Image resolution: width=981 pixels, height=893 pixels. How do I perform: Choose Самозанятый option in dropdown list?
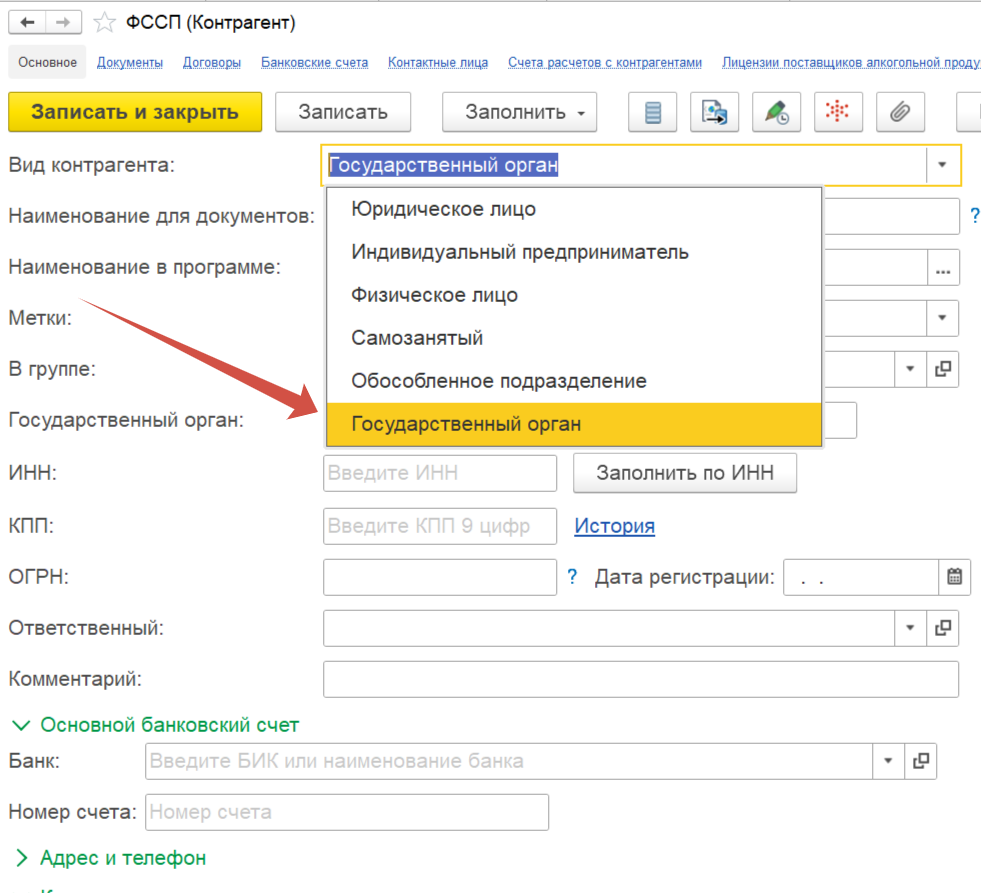click(x=417, y=338)
